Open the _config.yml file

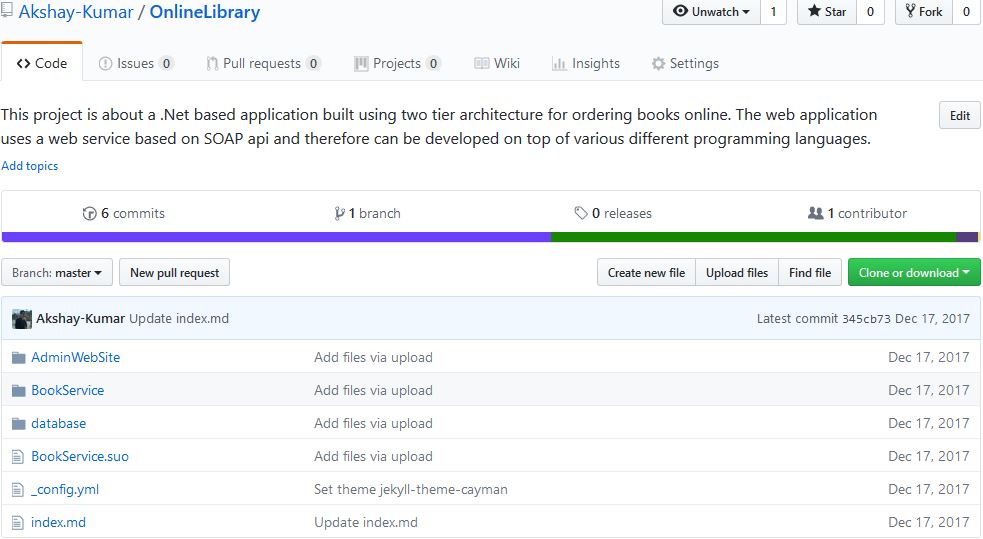65,490
